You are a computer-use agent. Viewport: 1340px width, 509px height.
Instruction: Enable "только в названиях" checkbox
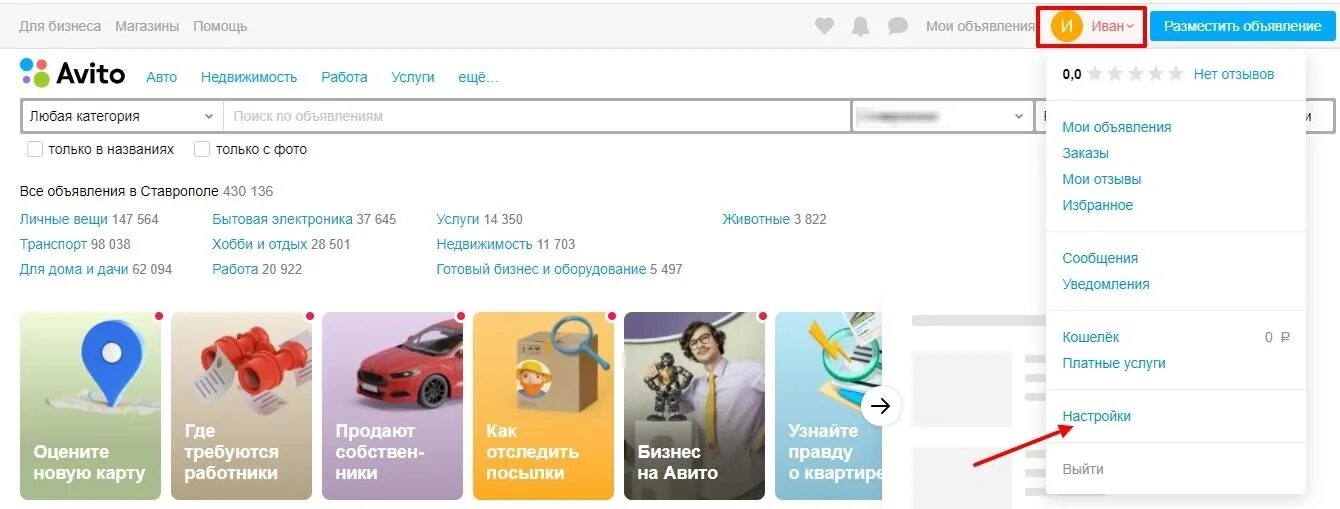tap(35, 149)
